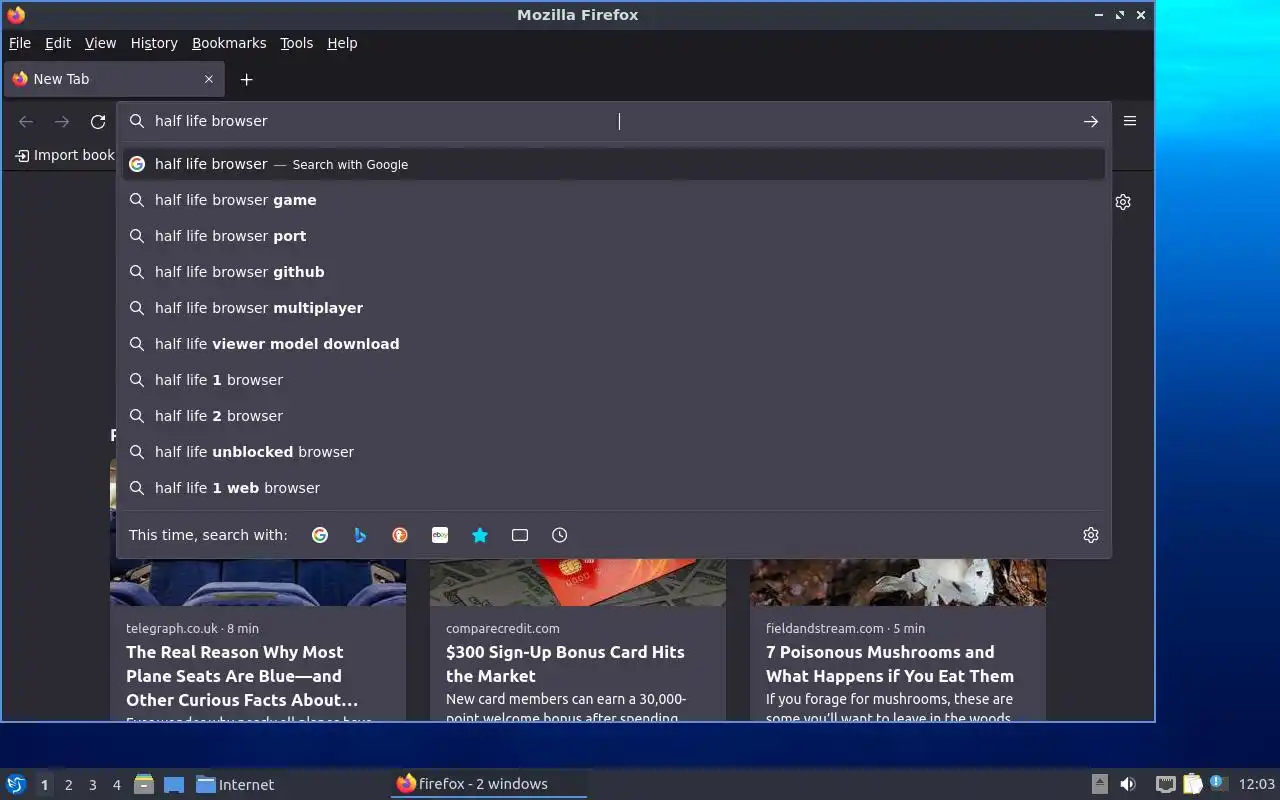Pick suggestion 'half life browser game'

pos(614,200)
